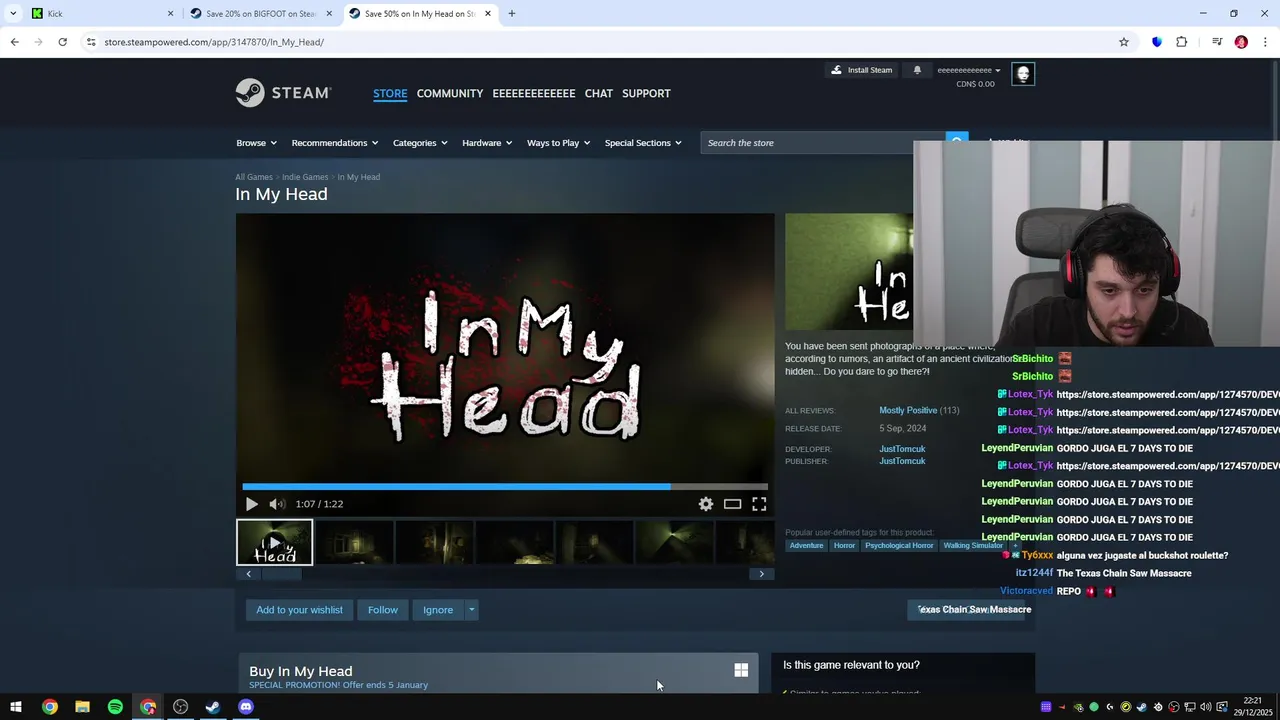This screenshot has height=720, width=1280.
Task: Expand the Hardware dropdown
Action: tap(487, 143)
